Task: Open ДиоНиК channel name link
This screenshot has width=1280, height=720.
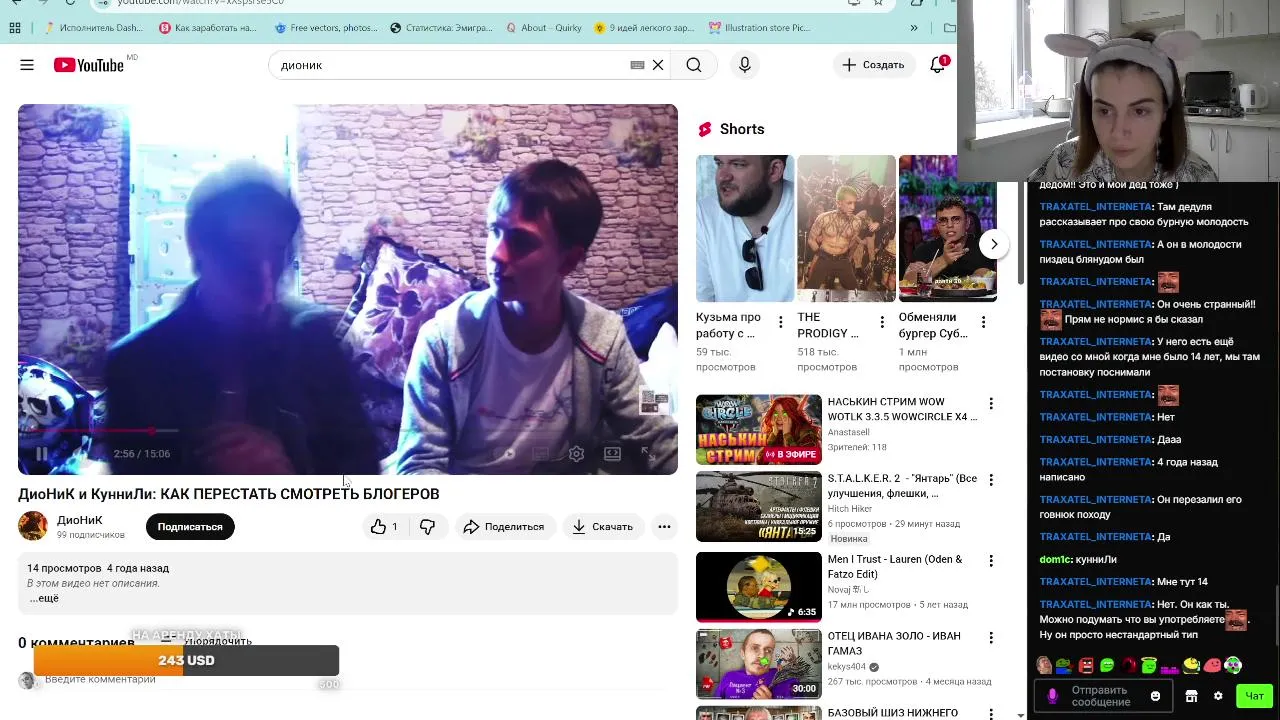Action: (x=80, y=520)
